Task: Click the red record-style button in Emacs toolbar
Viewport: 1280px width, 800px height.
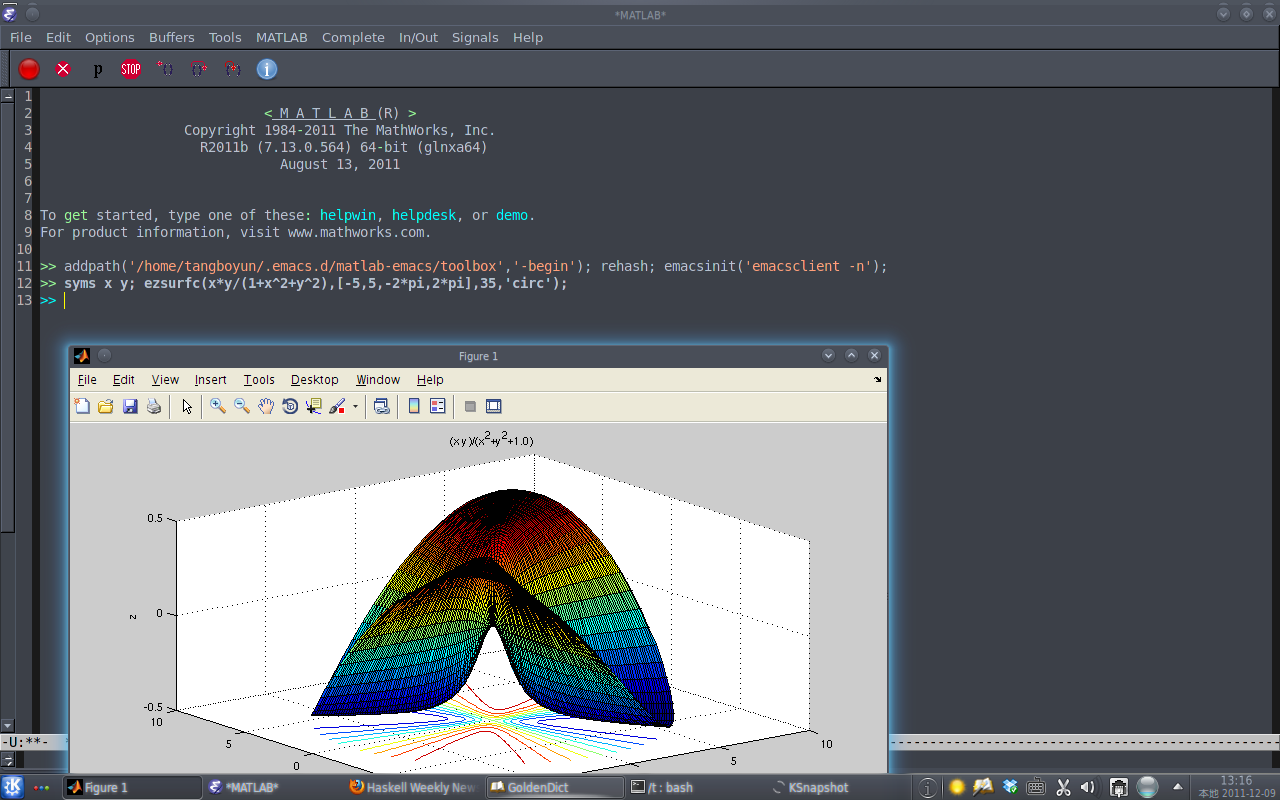Action: (29, 69)
